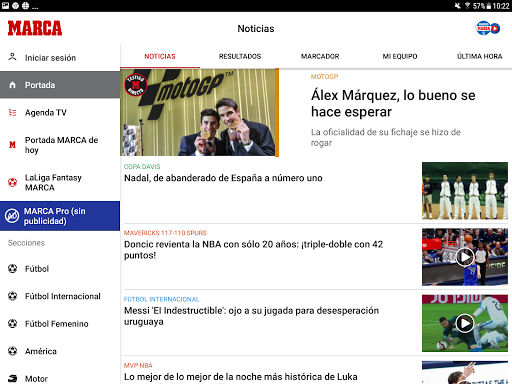The image size is (512, 384).
Task: Open the Mi Equipo tab
Action: [x=400, y=56]
